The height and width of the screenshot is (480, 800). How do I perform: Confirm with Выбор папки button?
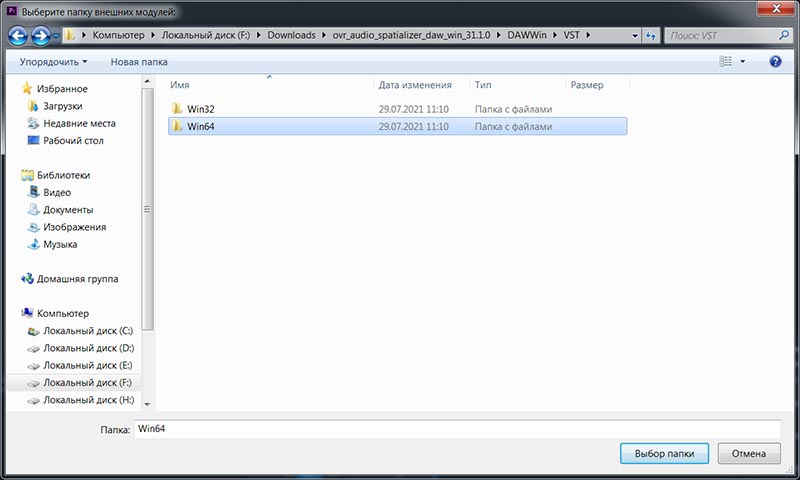click(664, 453)
